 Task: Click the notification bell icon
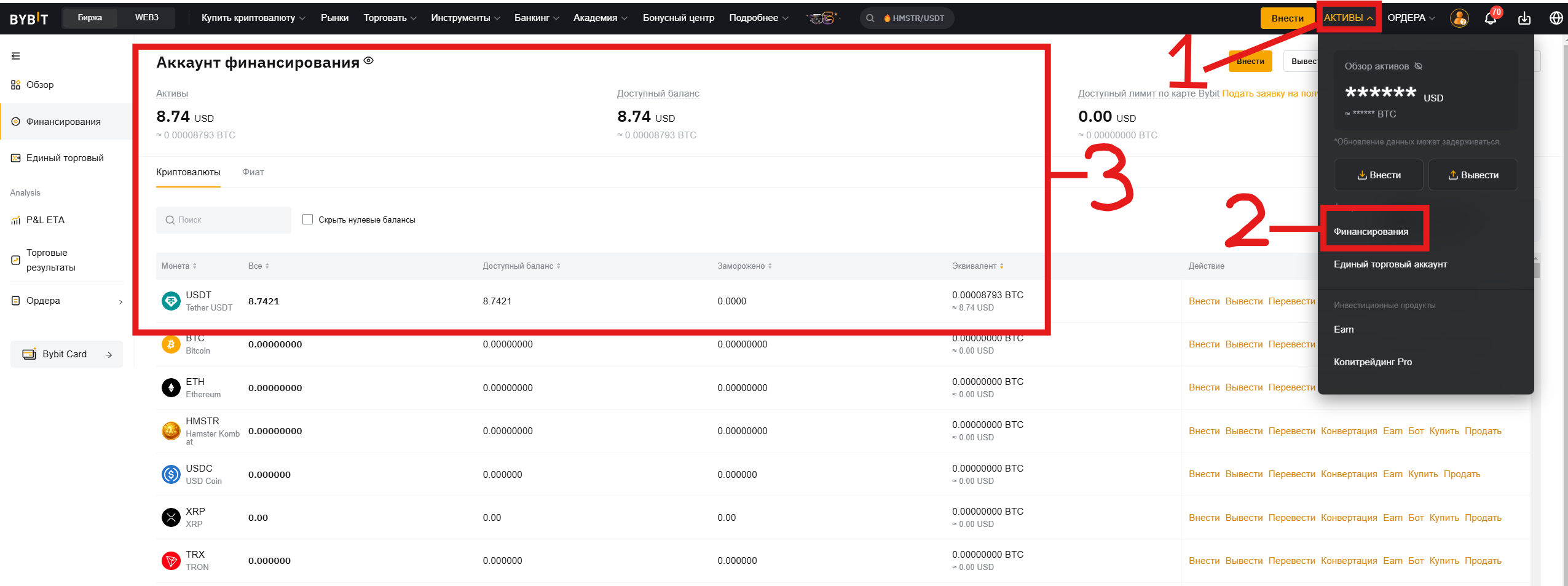pyautogui.click(x=1490, y=18)
